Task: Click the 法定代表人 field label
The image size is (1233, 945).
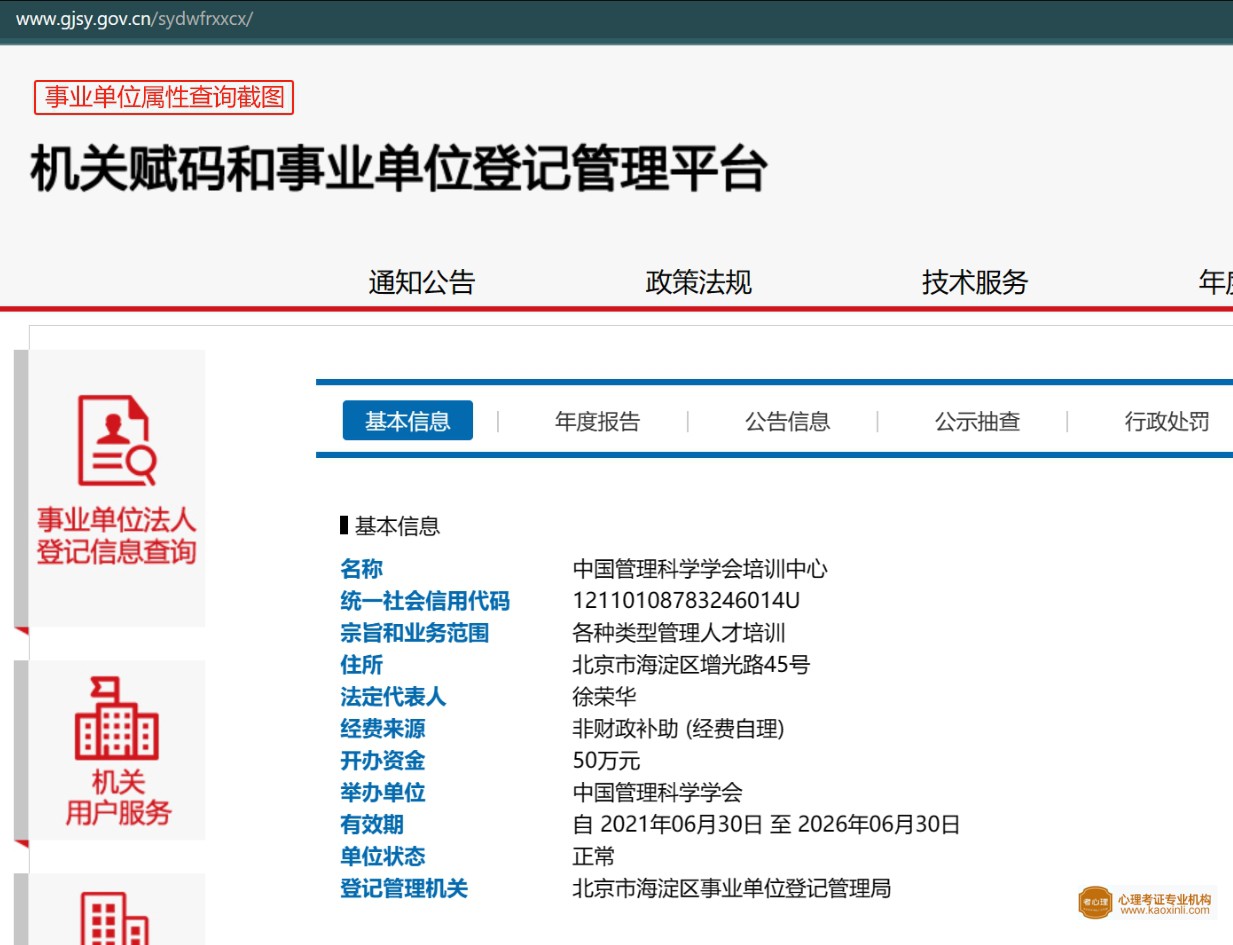Action: (x=393, y=698)
